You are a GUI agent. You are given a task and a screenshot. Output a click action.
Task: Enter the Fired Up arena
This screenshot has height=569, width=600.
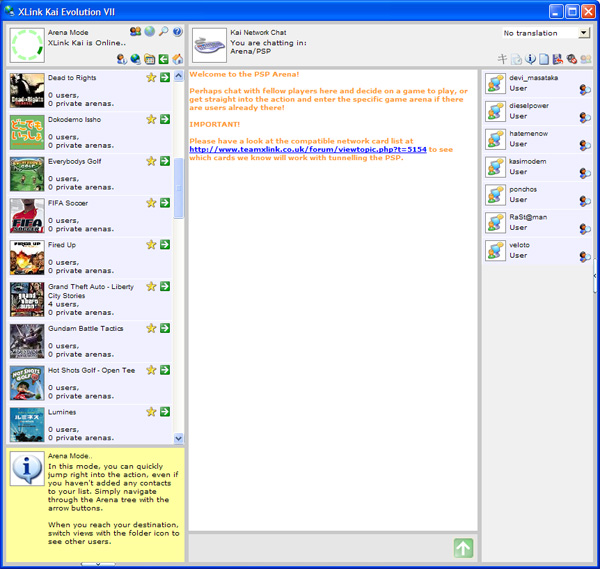165,244
